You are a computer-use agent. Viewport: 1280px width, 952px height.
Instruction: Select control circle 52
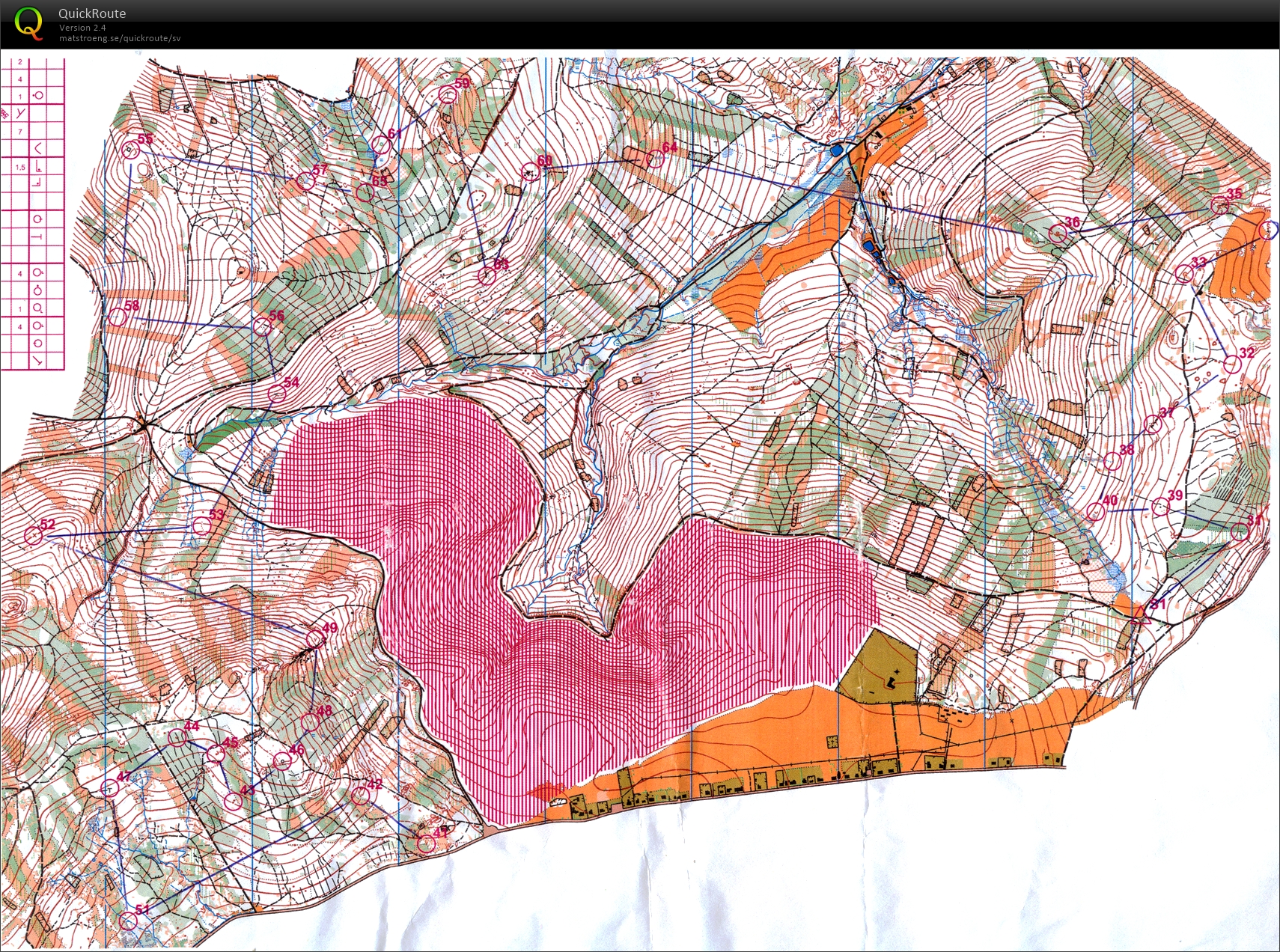[x=33, y=536]
